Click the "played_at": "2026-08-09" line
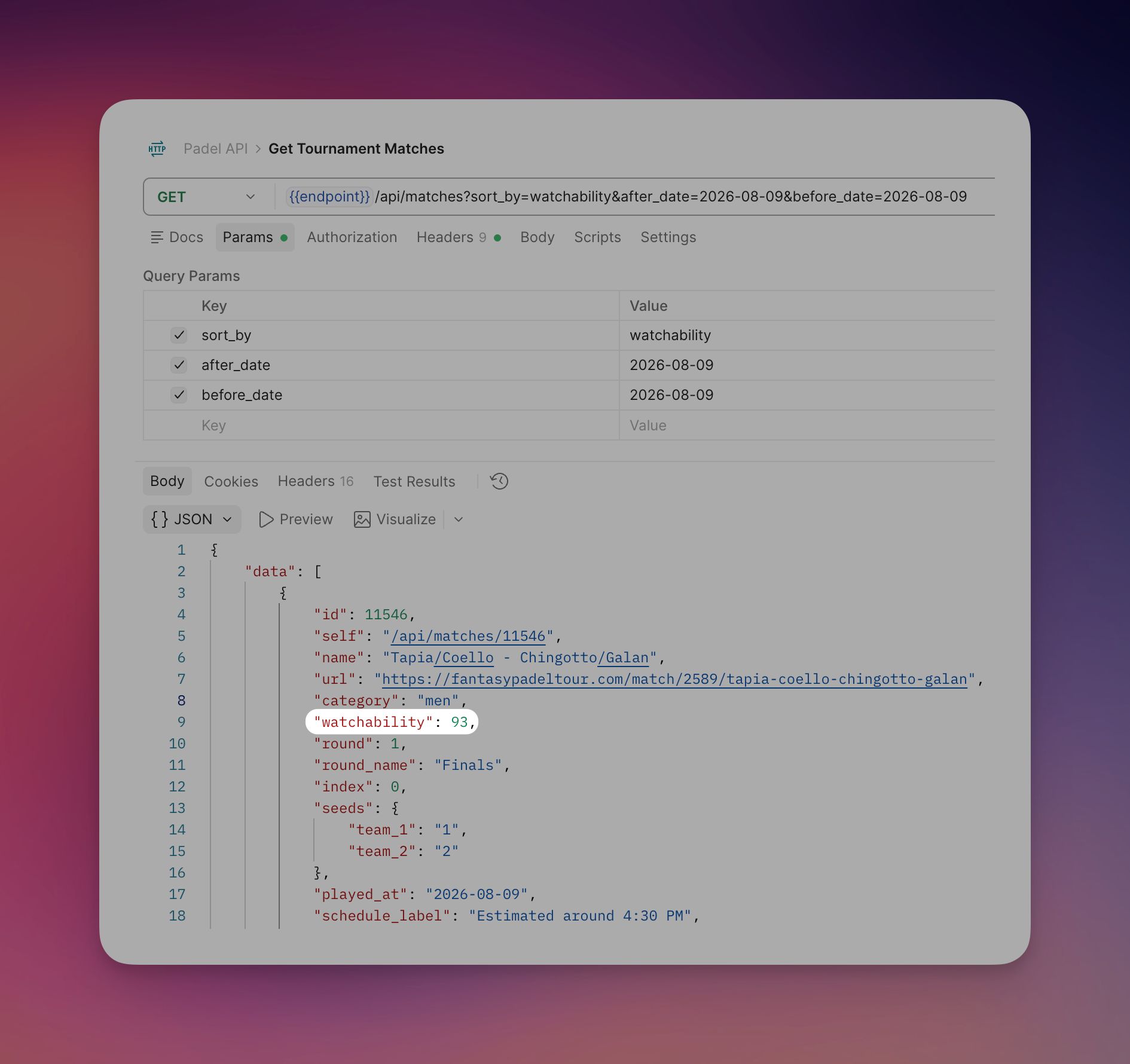The width and height of the screenshot is (1130, 1064). pos(424,894)
